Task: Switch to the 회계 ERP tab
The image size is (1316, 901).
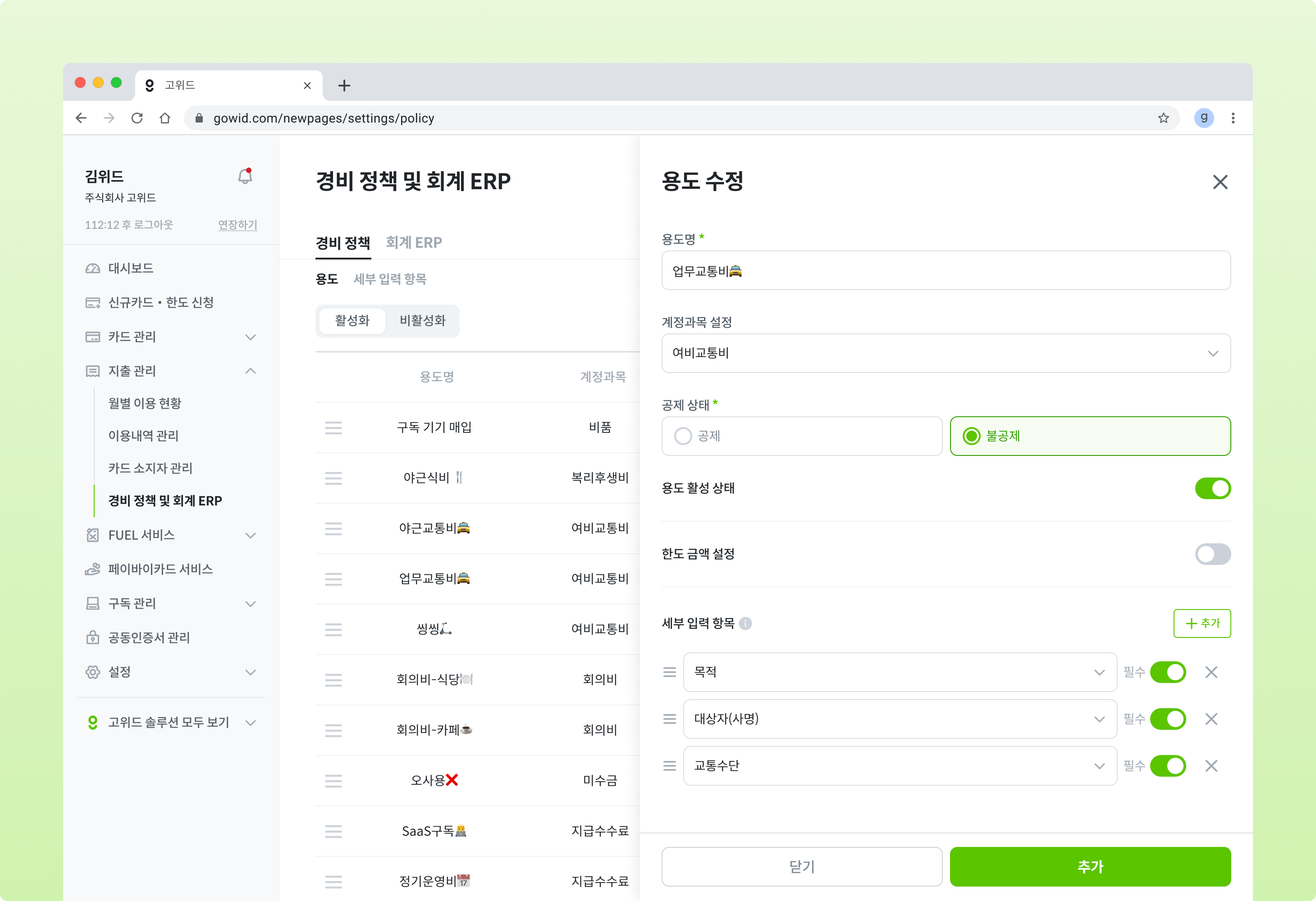Action: point(413,242)
